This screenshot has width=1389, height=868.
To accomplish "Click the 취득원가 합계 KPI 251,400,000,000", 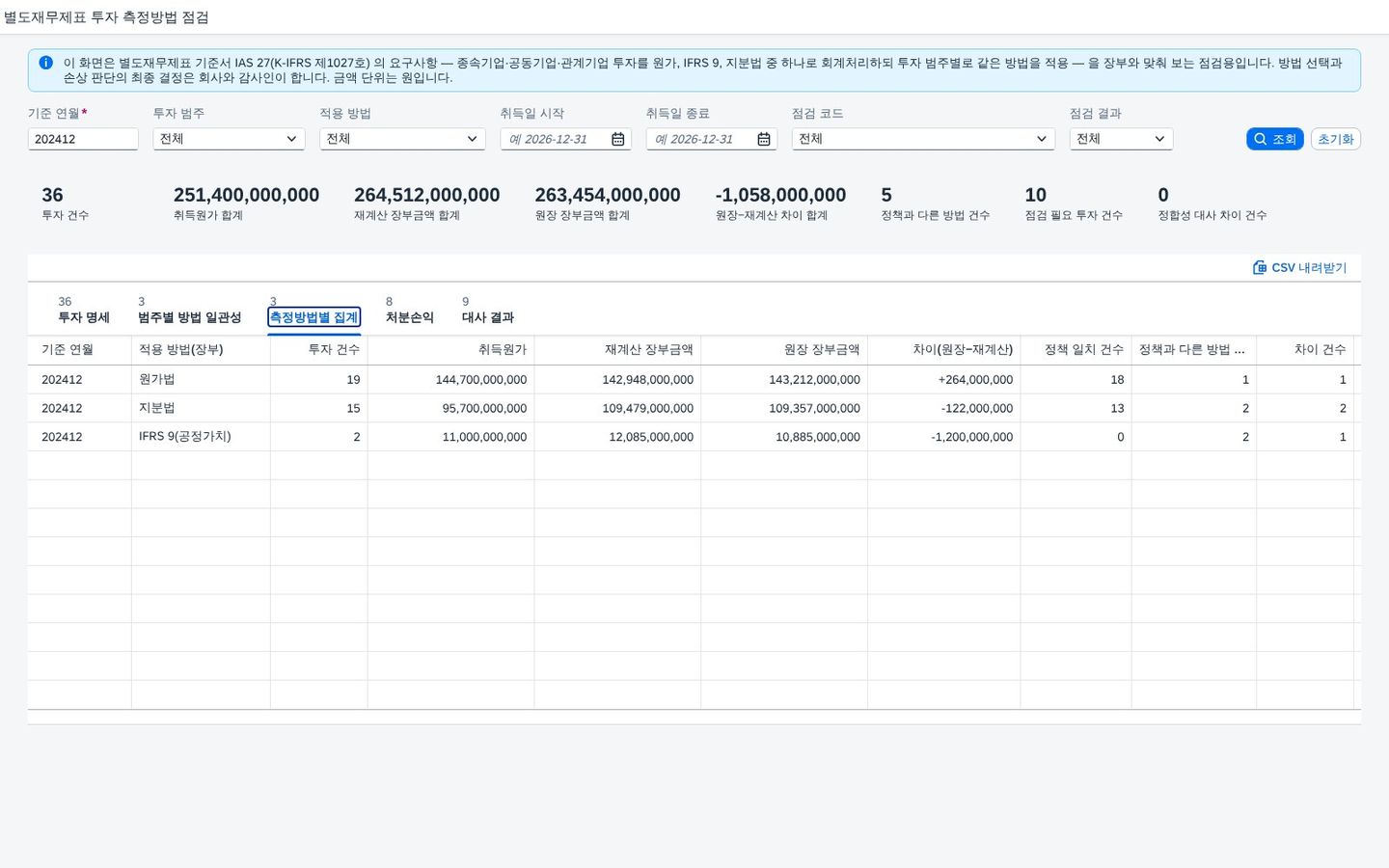I will coord(246,195).
